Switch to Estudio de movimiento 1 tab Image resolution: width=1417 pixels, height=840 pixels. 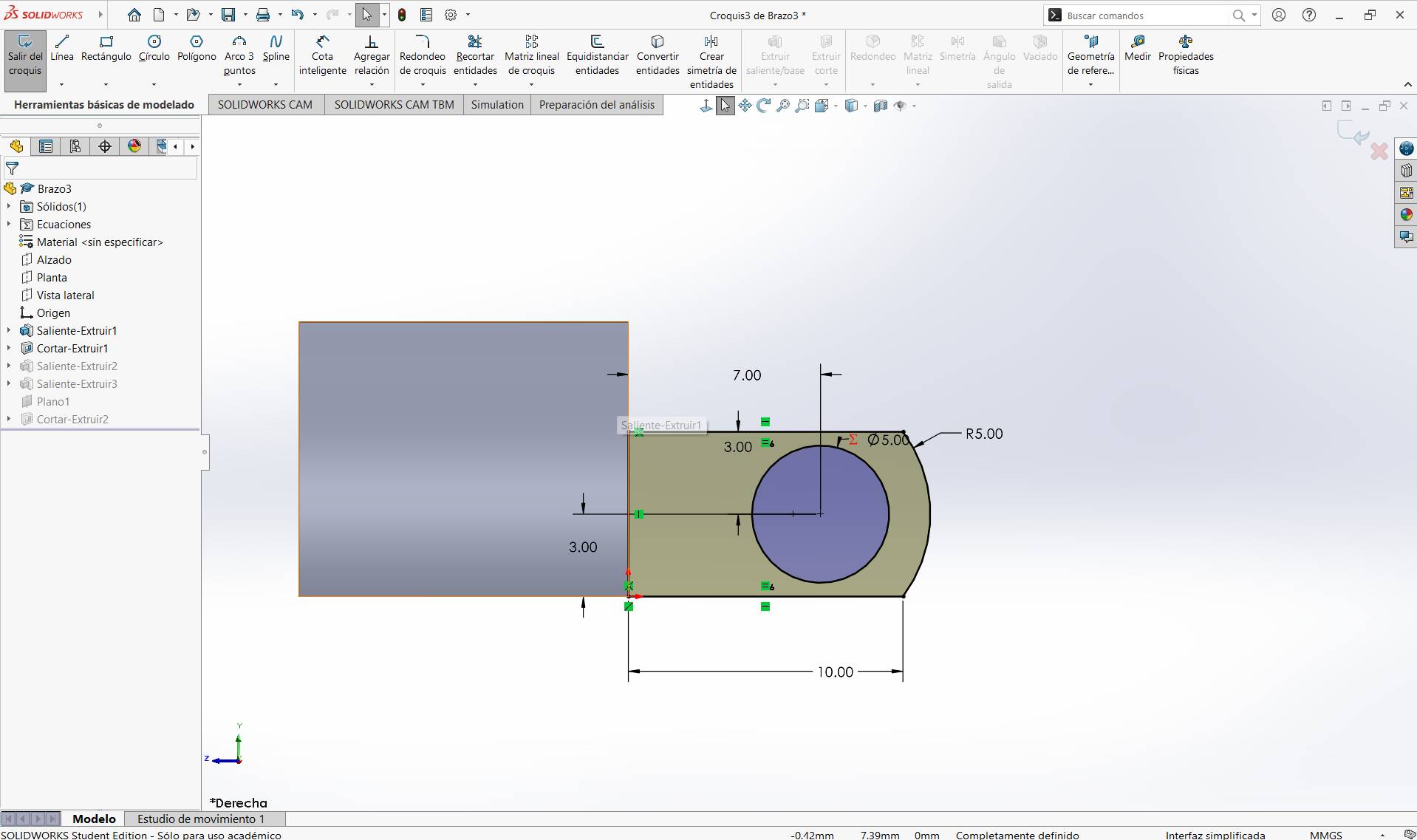(x=201, y=819)
